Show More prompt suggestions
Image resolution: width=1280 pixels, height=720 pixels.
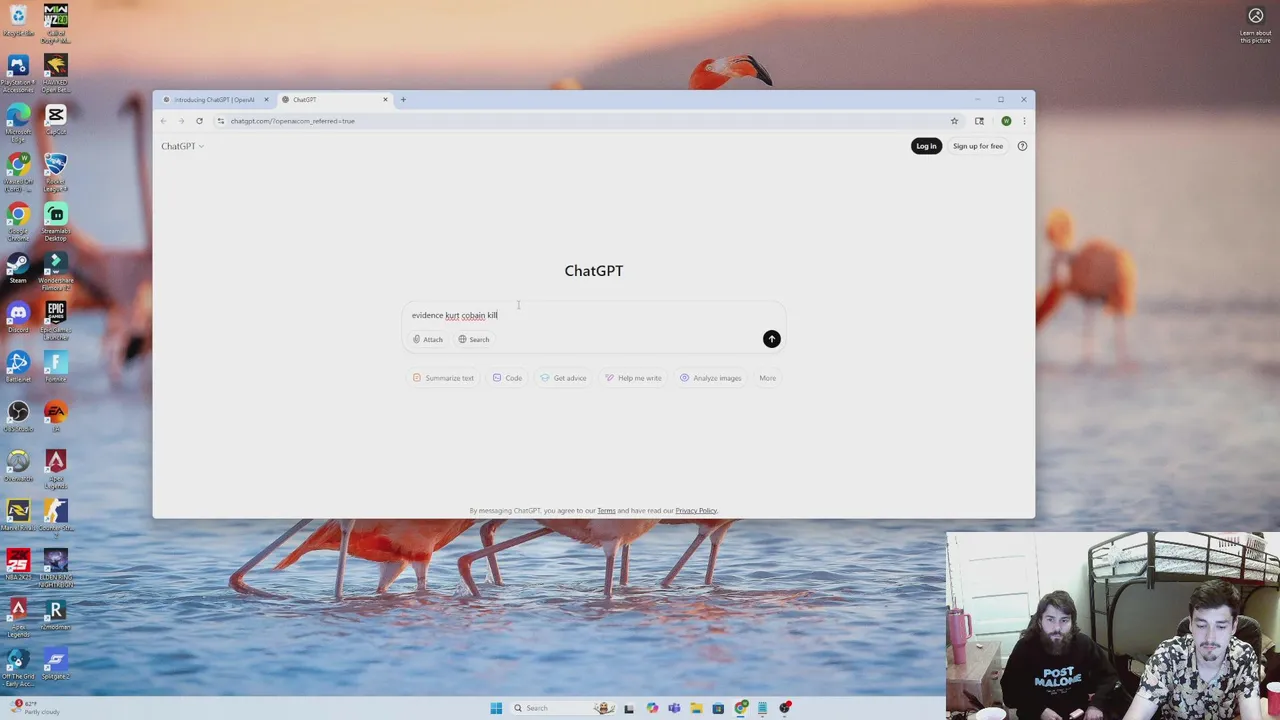coord(767,378)
